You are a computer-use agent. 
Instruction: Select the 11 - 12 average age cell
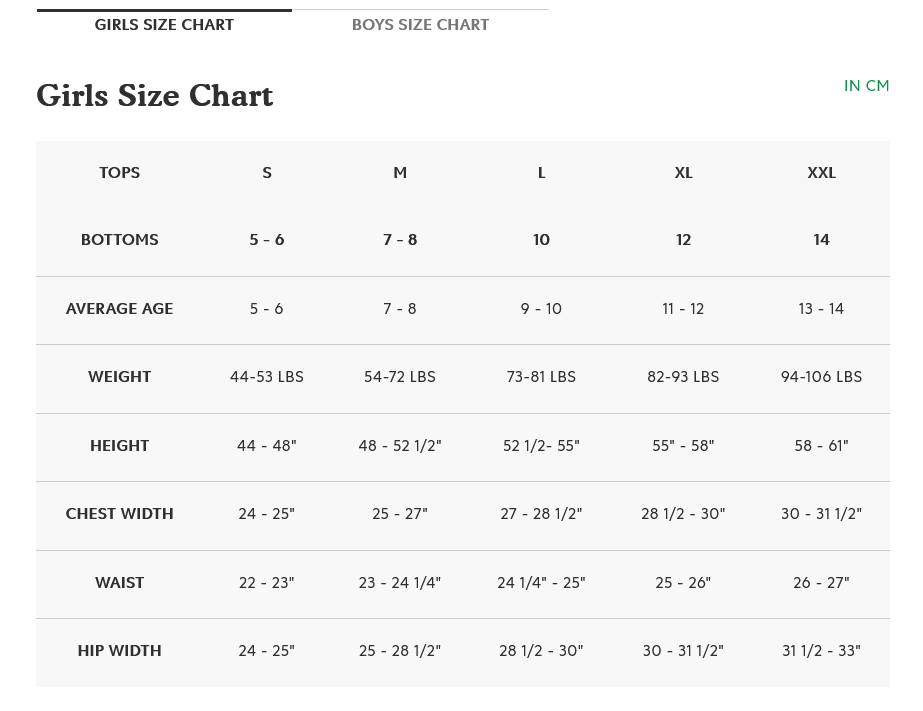tap(683, 309)
